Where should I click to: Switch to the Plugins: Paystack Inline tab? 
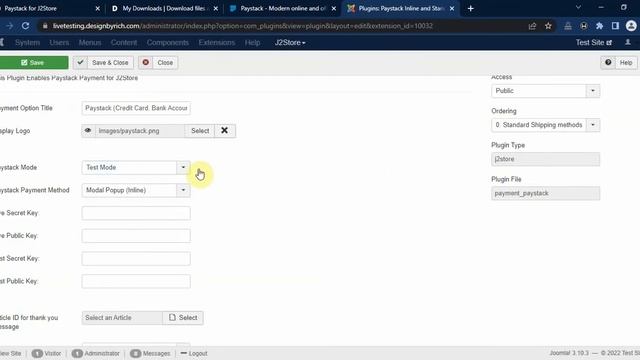(400, 8)
